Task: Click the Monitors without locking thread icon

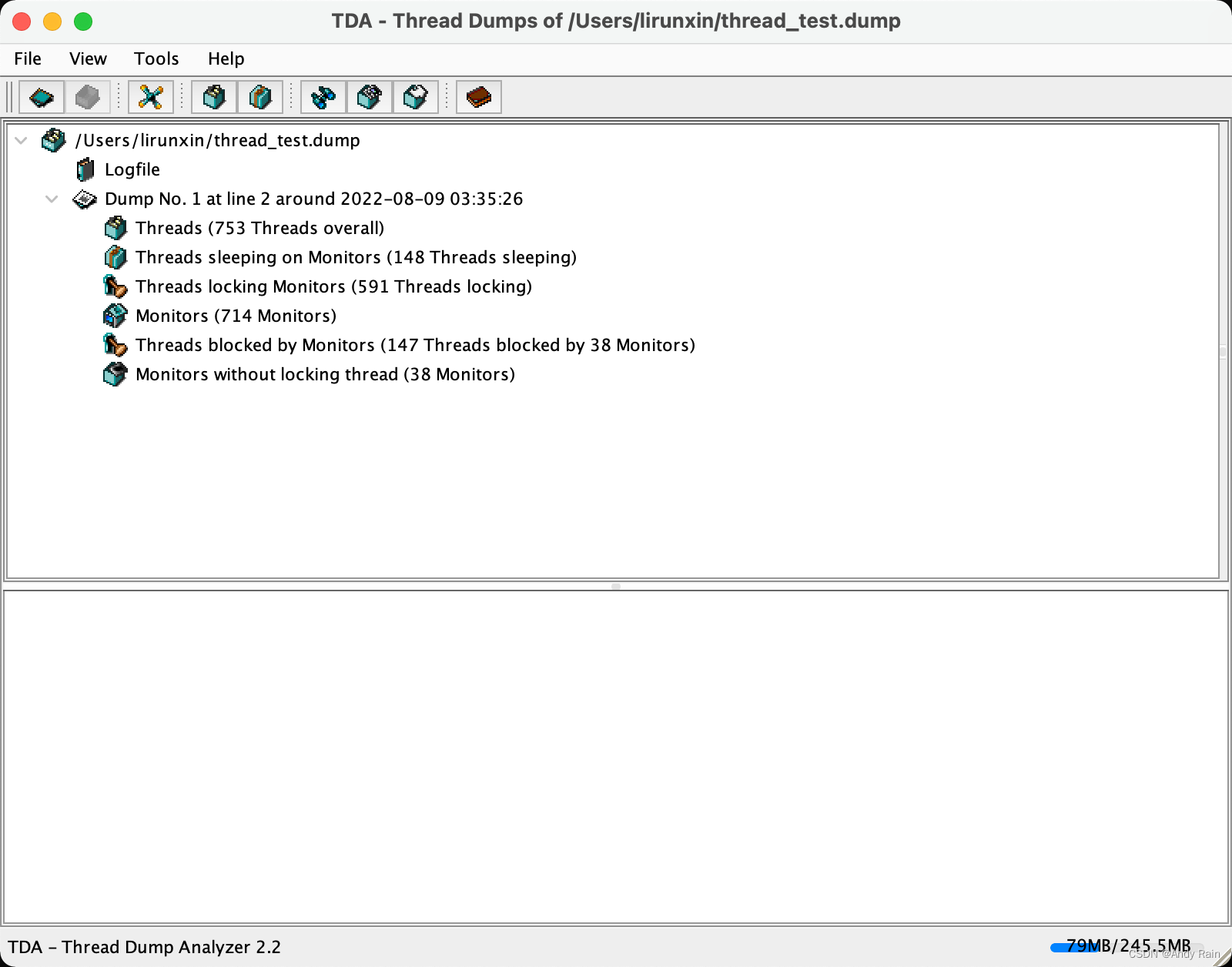Action: 115,374
